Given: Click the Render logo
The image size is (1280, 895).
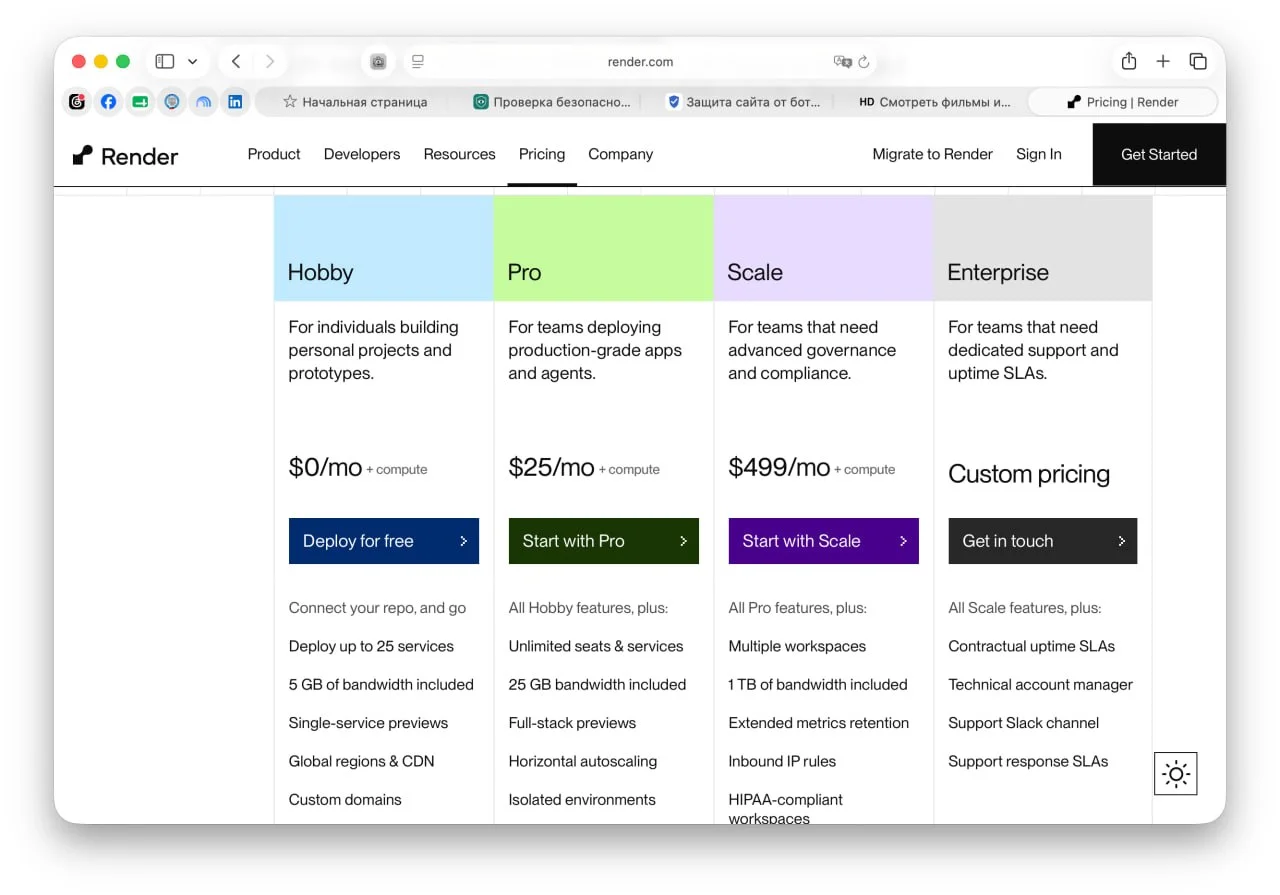Looking at the screenshot, I should click(125, 156).
